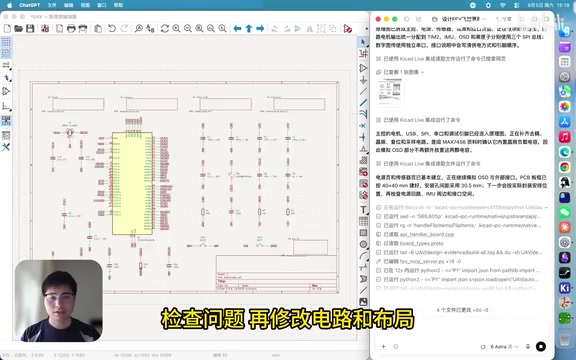This screenshot has height=360, width=576.
Task: Open the 视图 menu in menu bar
Action: click(85, 5)
